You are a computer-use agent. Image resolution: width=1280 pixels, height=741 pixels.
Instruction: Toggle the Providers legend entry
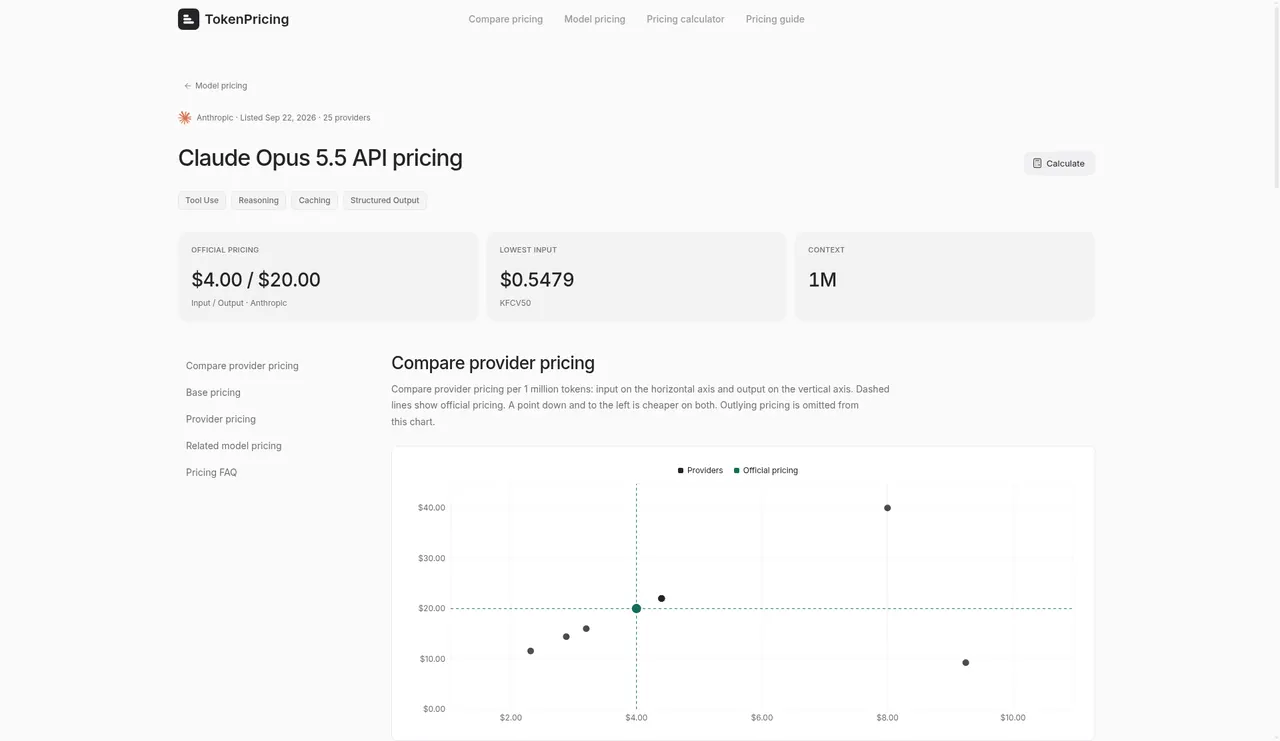click(700, 470)
